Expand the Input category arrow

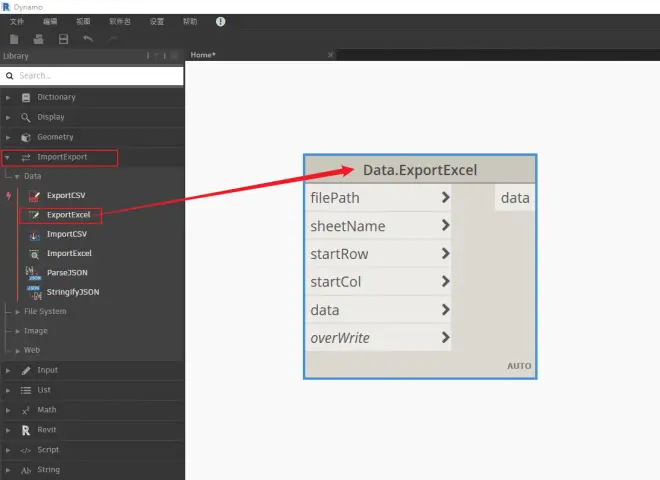tap(8, 371)
